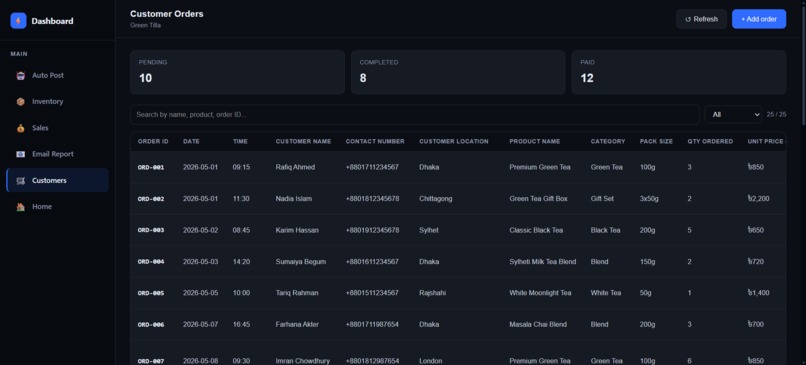Click the Email Report icon
Viewport: 806px width, 365px height.
(21, 154)
